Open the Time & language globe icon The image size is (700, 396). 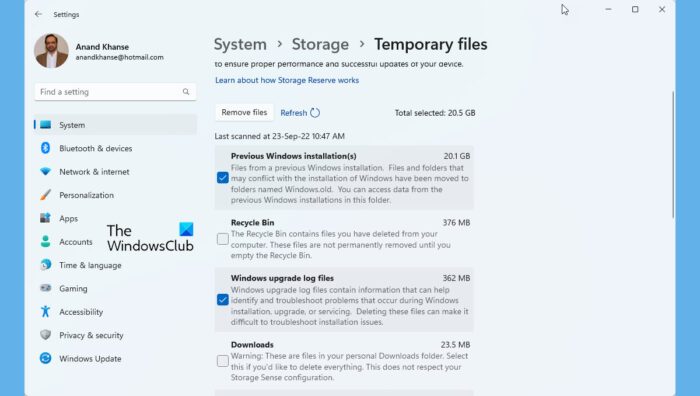pyautogui.click(x=46, y=265)
